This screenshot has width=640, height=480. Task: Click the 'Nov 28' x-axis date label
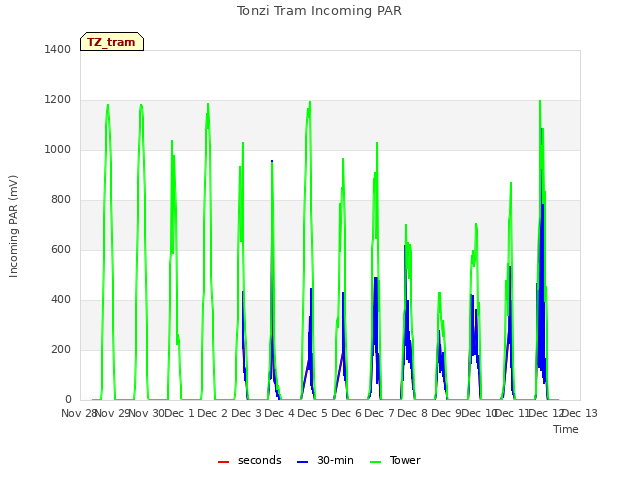[78, 413]
